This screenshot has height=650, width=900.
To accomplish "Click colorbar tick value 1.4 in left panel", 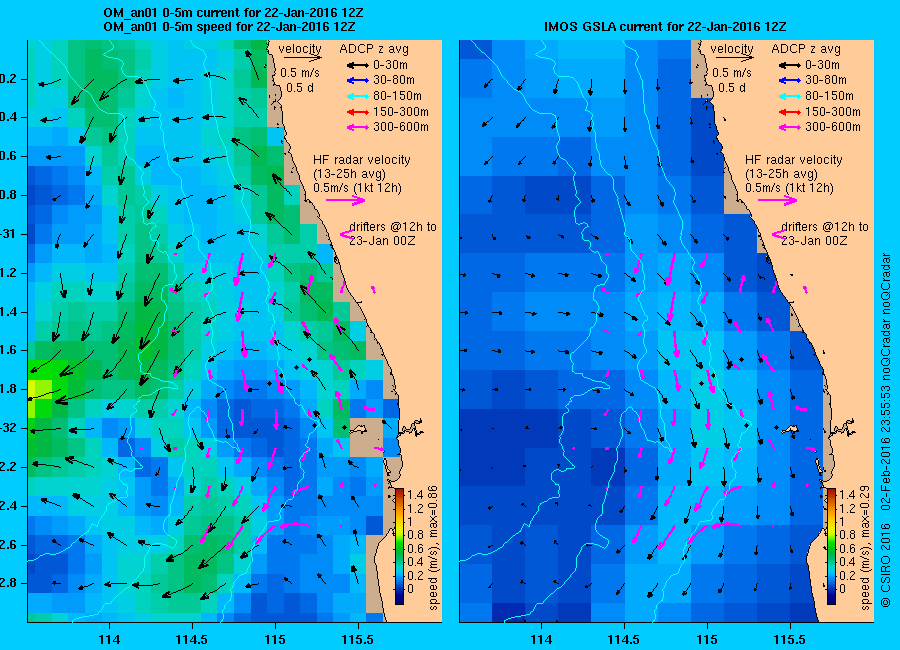I will click(x=414, y=495).
